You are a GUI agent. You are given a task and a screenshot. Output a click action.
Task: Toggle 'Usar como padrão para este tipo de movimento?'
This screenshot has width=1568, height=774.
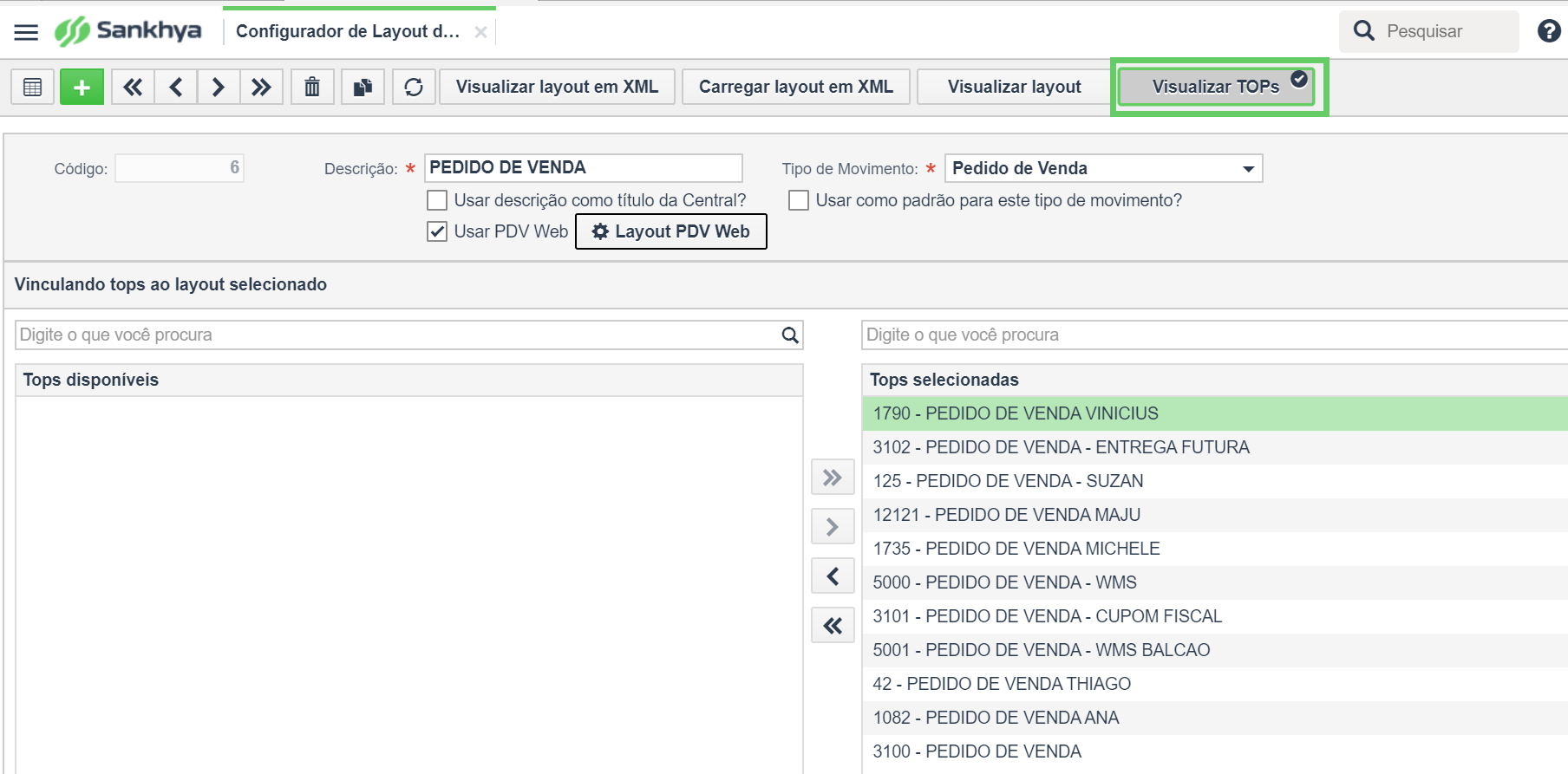click(x=799, y=200)
